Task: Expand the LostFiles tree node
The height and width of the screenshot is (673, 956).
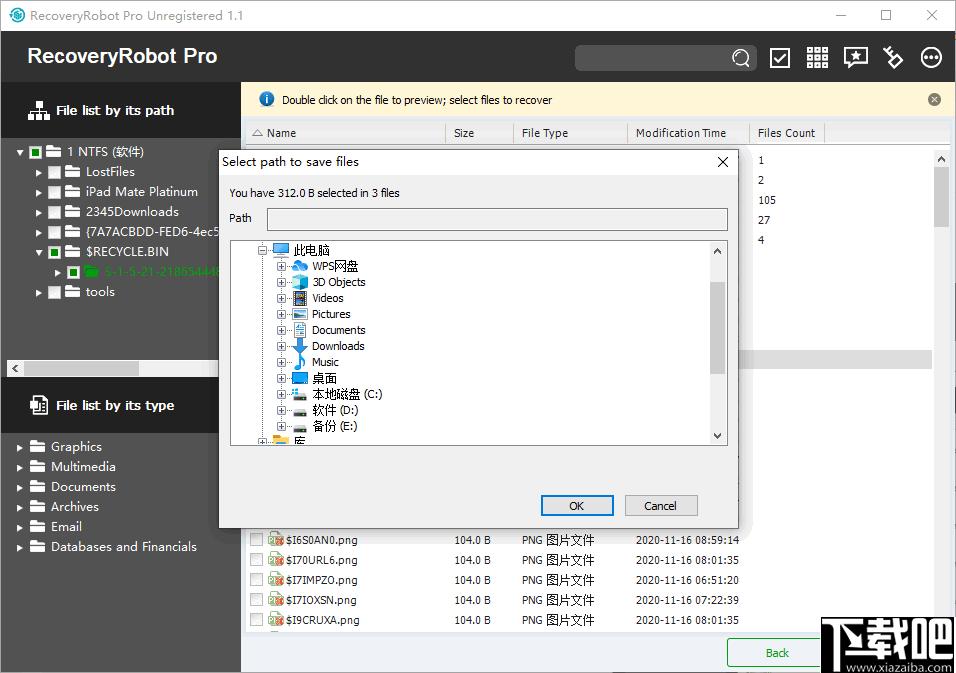Action: pyautogui.click(x=38, y=173)
